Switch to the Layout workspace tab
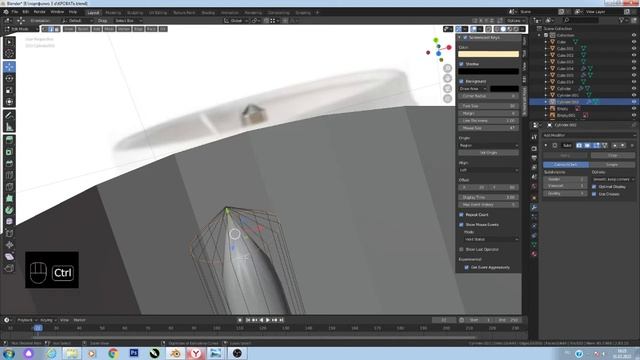 [x=93, y=13]
